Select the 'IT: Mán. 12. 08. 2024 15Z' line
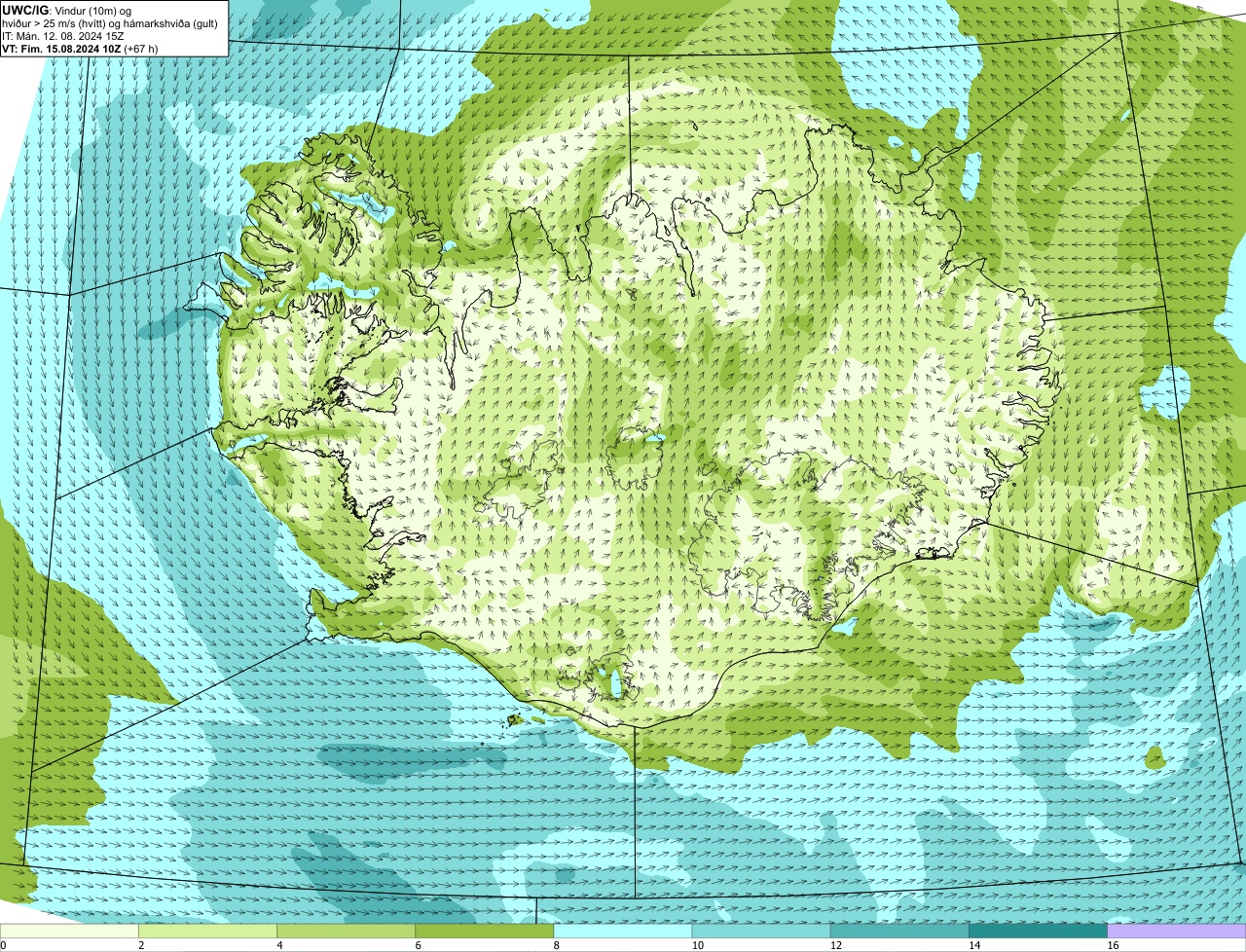 click(63, 35)
